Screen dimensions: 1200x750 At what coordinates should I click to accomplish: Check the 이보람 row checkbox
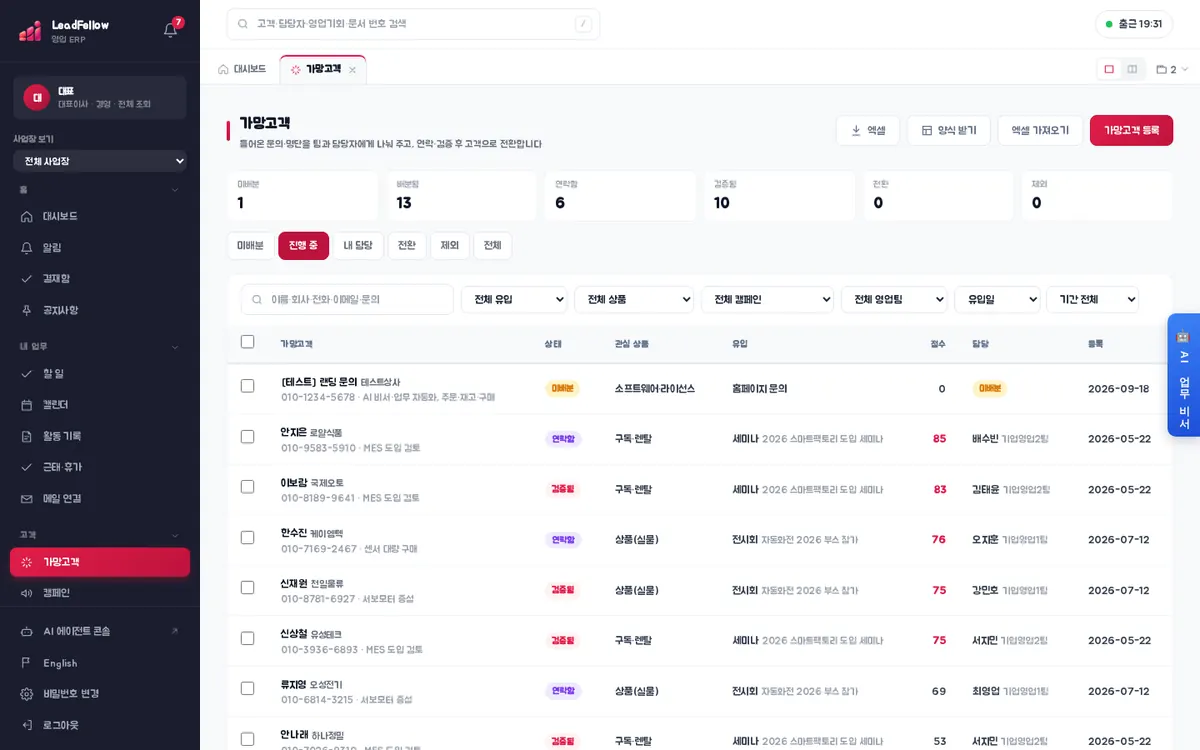tap(248, 487)
